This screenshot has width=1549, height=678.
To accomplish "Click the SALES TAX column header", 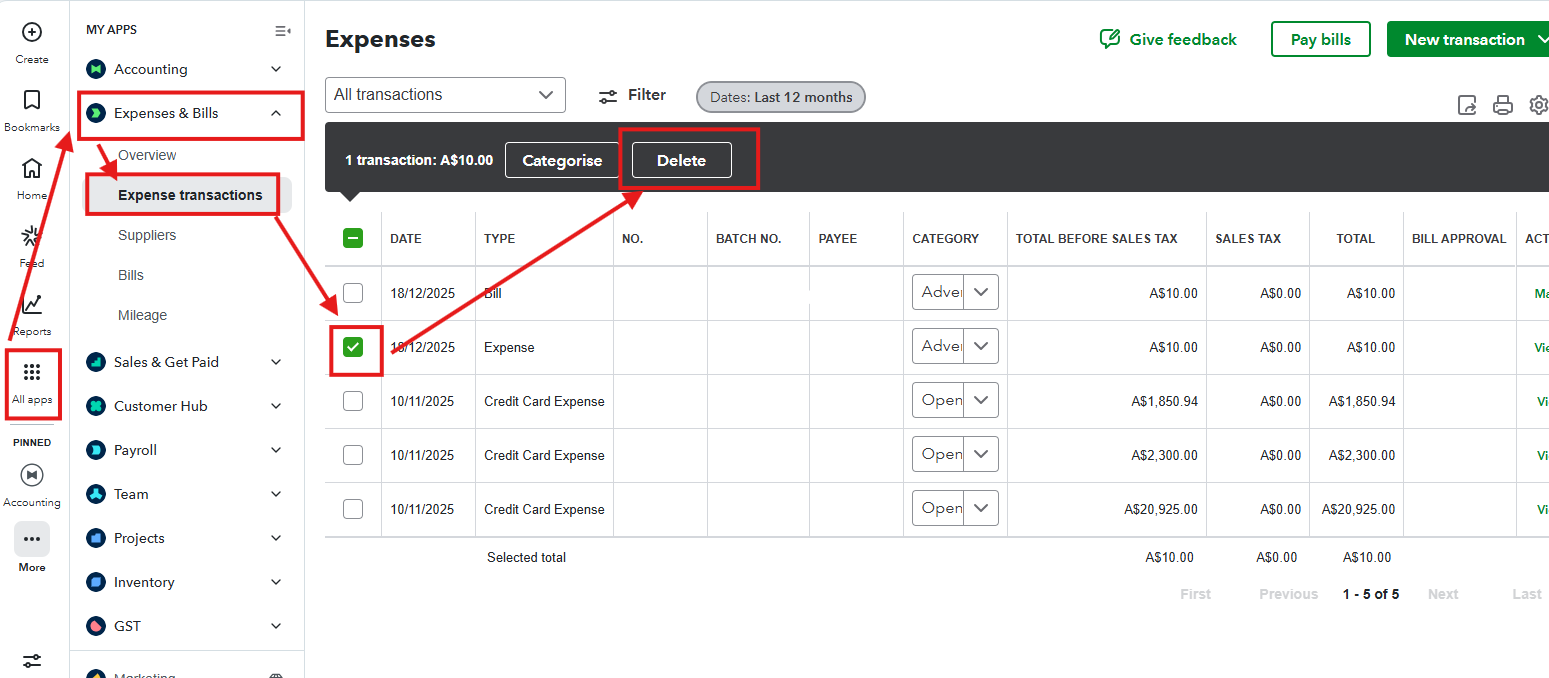I will coord(1248,238).
